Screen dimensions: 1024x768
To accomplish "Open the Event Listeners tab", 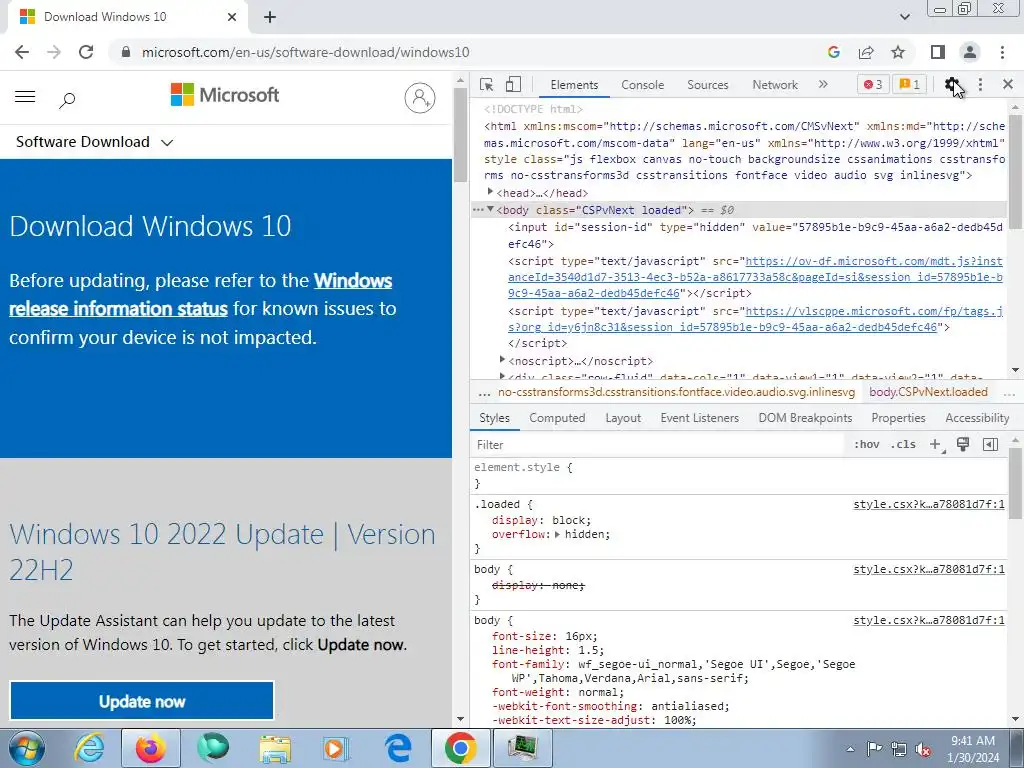I will coord(699,418).
